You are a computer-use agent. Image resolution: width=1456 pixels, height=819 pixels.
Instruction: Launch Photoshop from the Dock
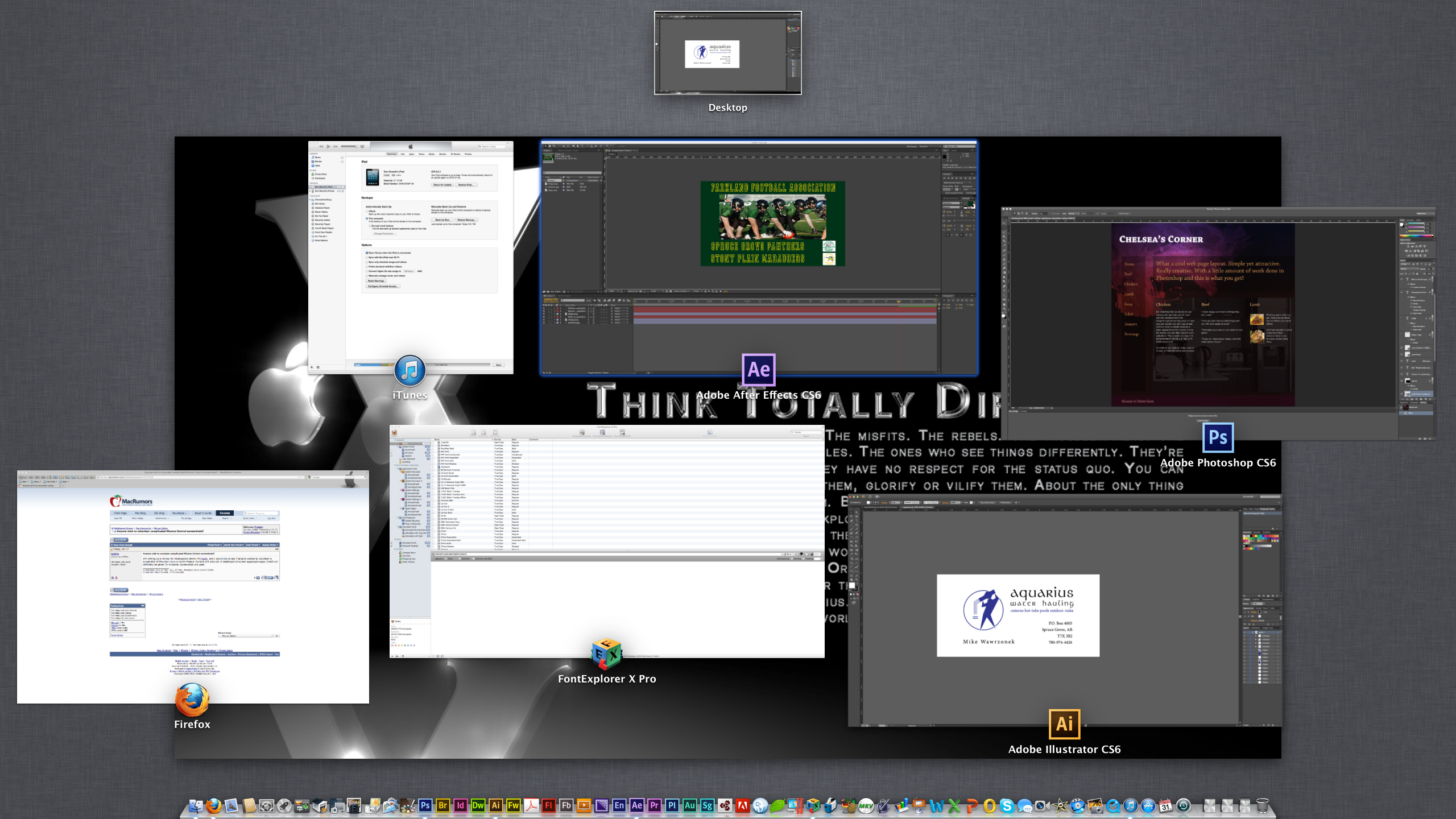point(425,805)
